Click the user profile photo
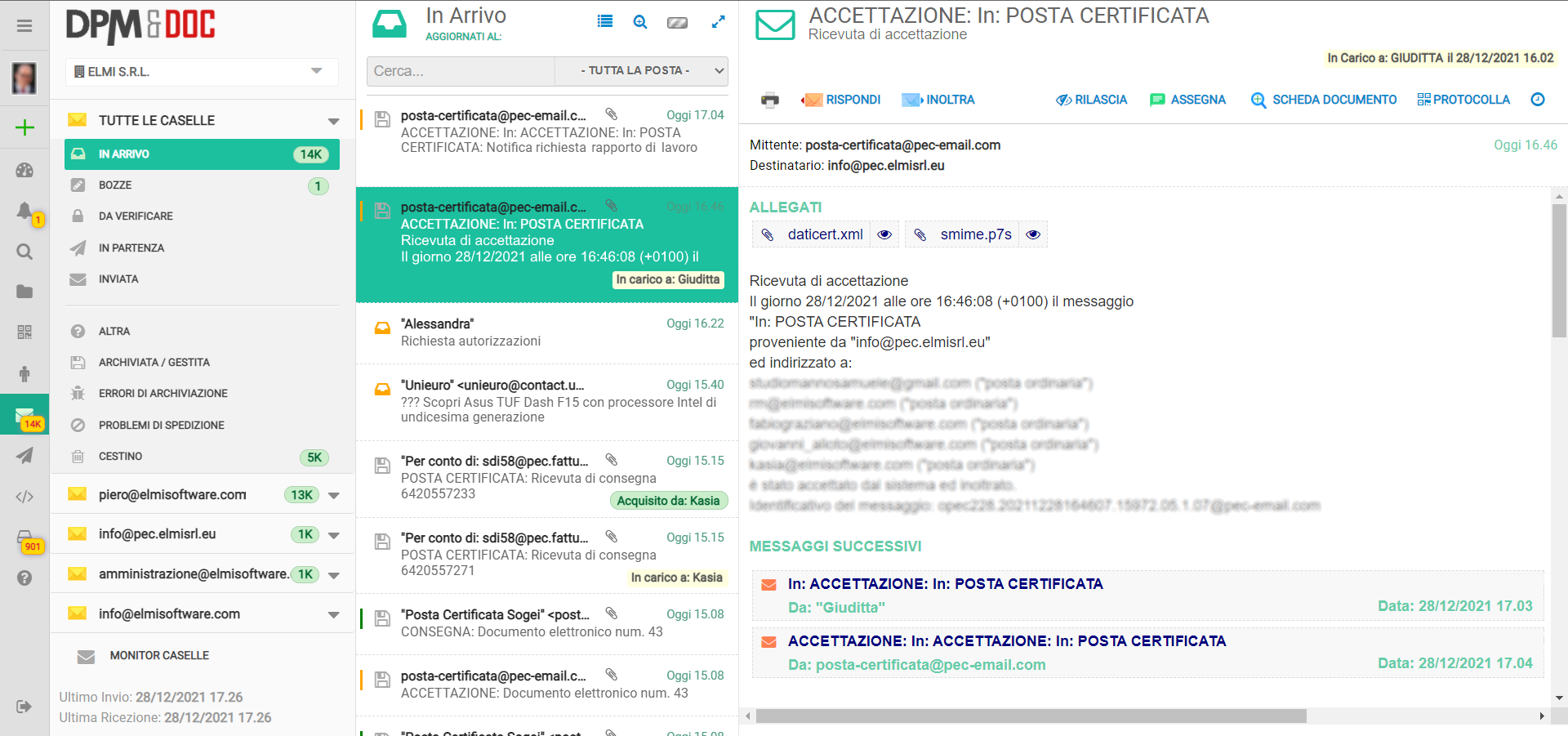The width and height of the screenshot is (1568, 736). [x=24, y=78]
